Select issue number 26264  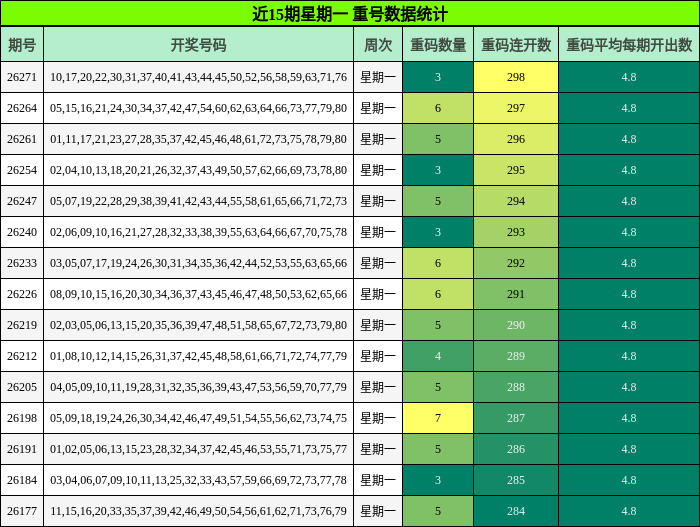click(x=22, y=108)
